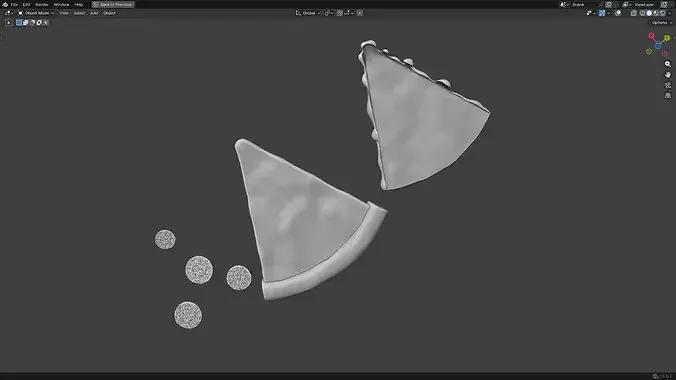The width and height of the screenshot is (676, 380).
Task: Click the new view layer icon
Action: 664,4
